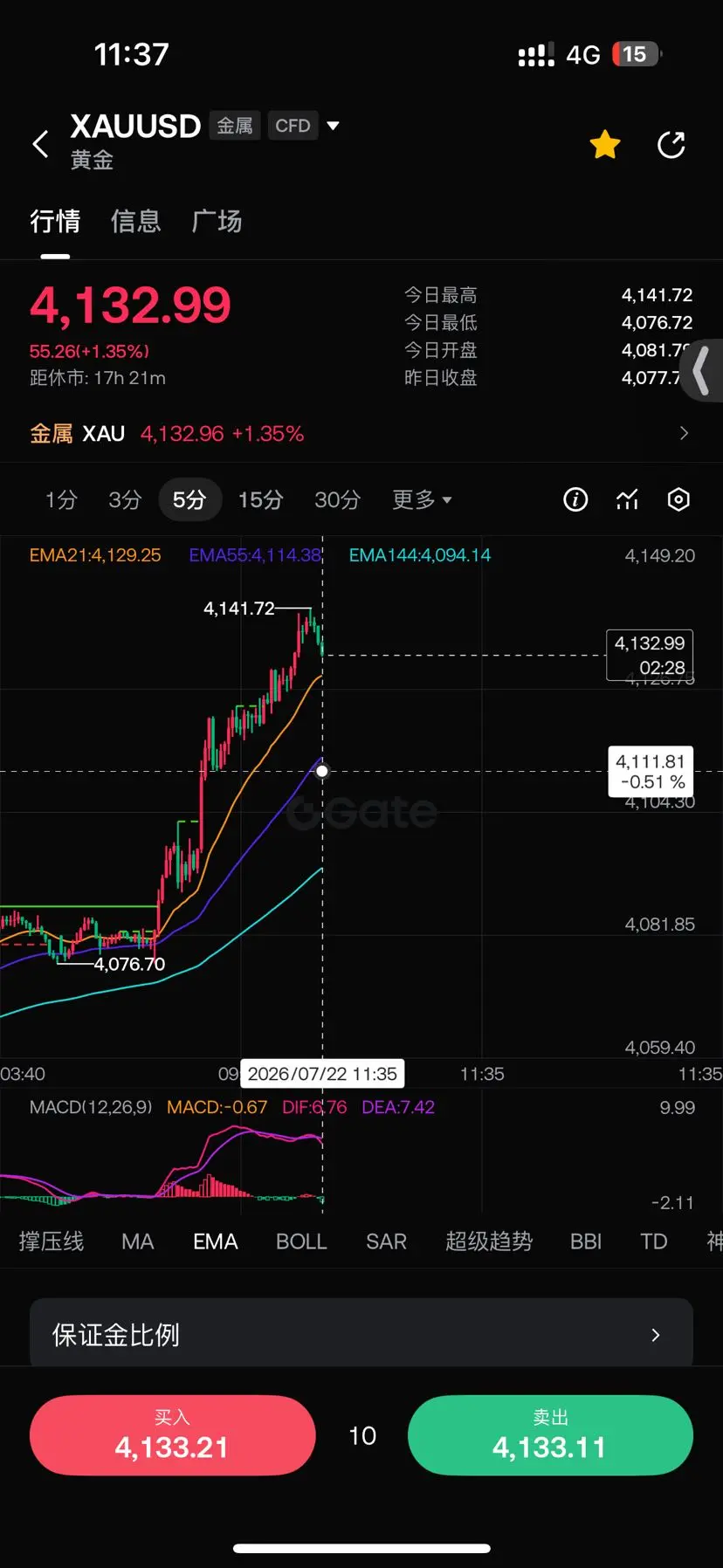Viewport: 723px width, 1568px height.
Task: Tap the back arrow icon
Action: click(40, 144)
